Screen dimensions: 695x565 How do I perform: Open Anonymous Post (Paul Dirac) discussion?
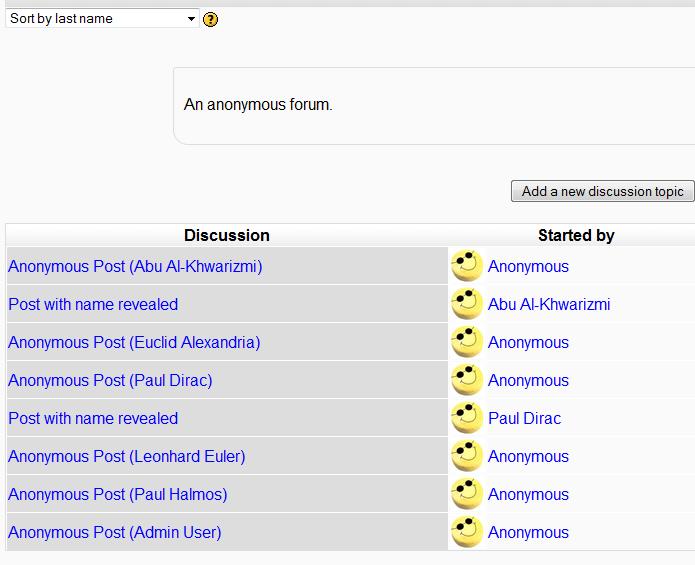[110, 381]
